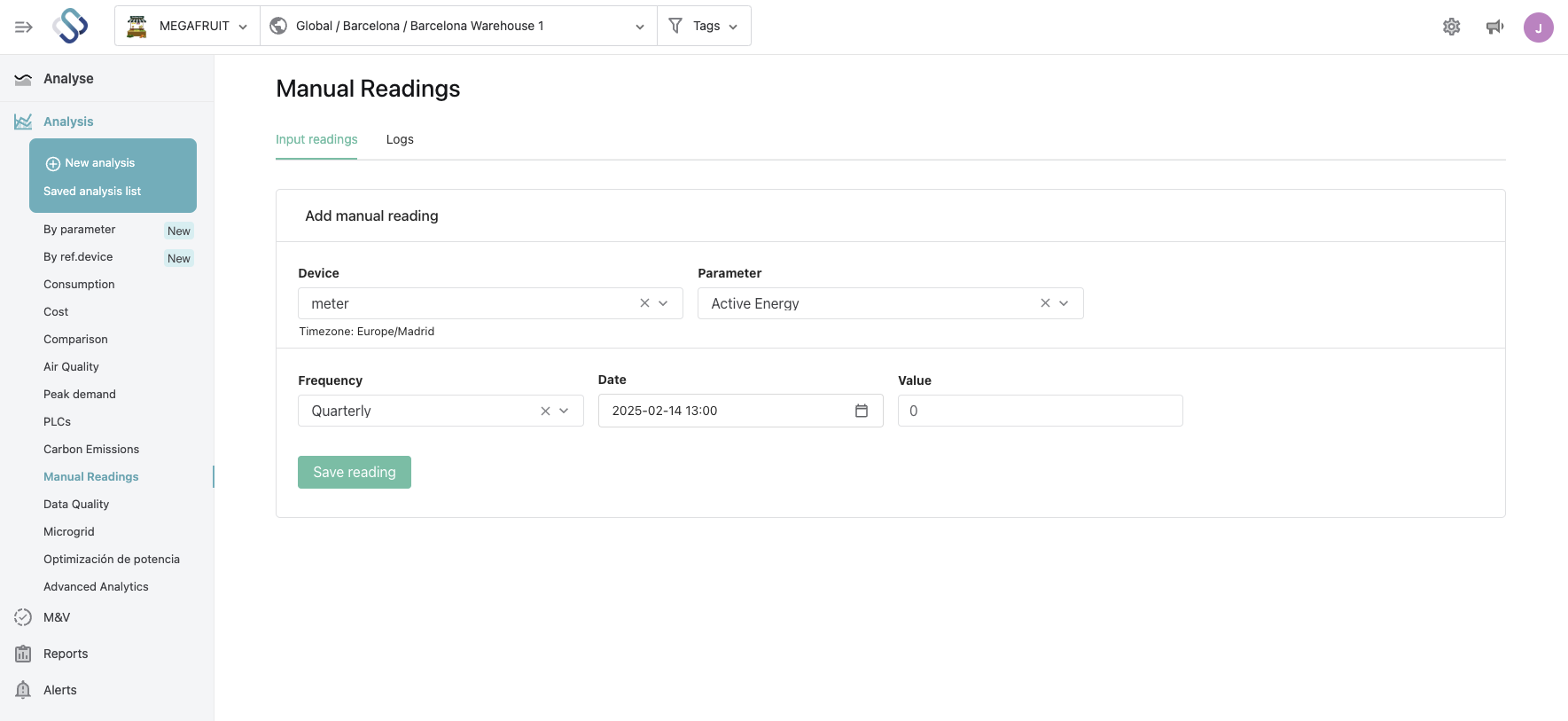Open the Comparison page
1568x721 pixels.
pos(75,340)
